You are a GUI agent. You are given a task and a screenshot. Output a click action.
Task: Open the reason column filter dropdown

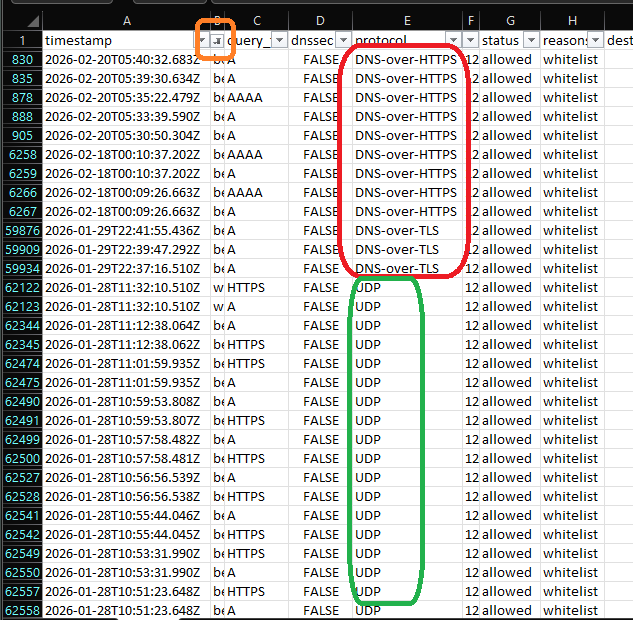click(595, 40)
